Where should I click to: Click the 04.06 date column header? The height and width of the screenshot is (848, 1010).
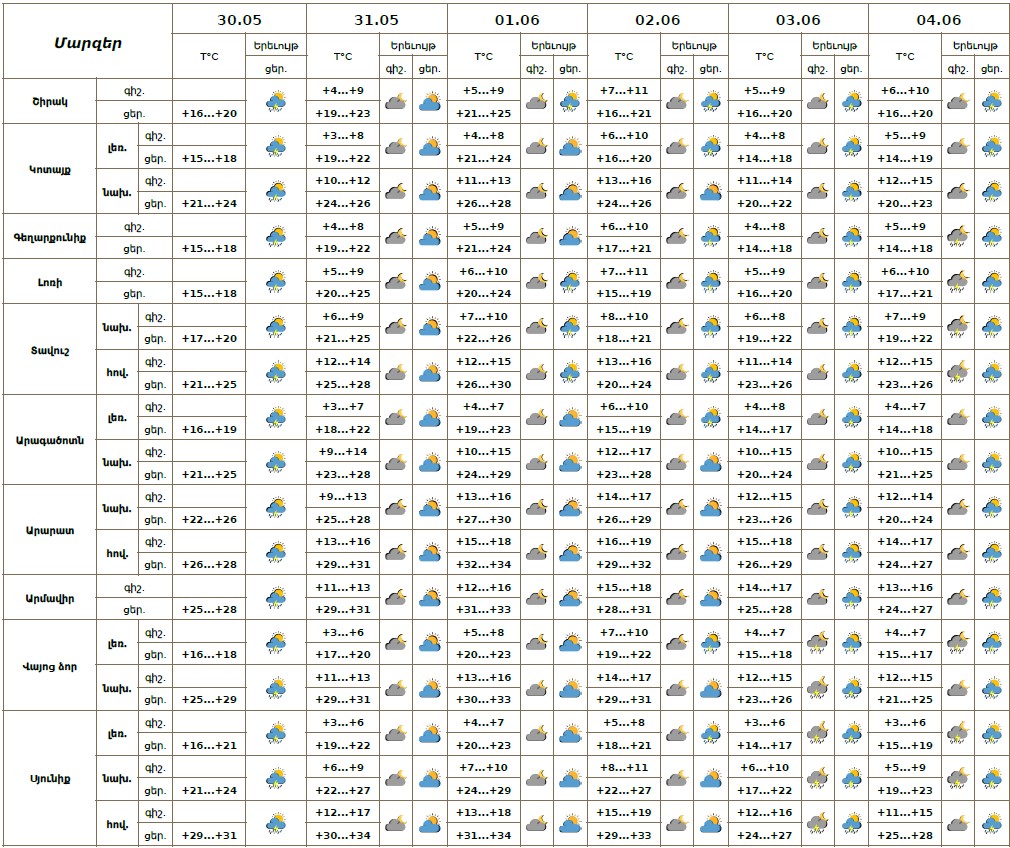pyautogui.click(x=939, y=19)
